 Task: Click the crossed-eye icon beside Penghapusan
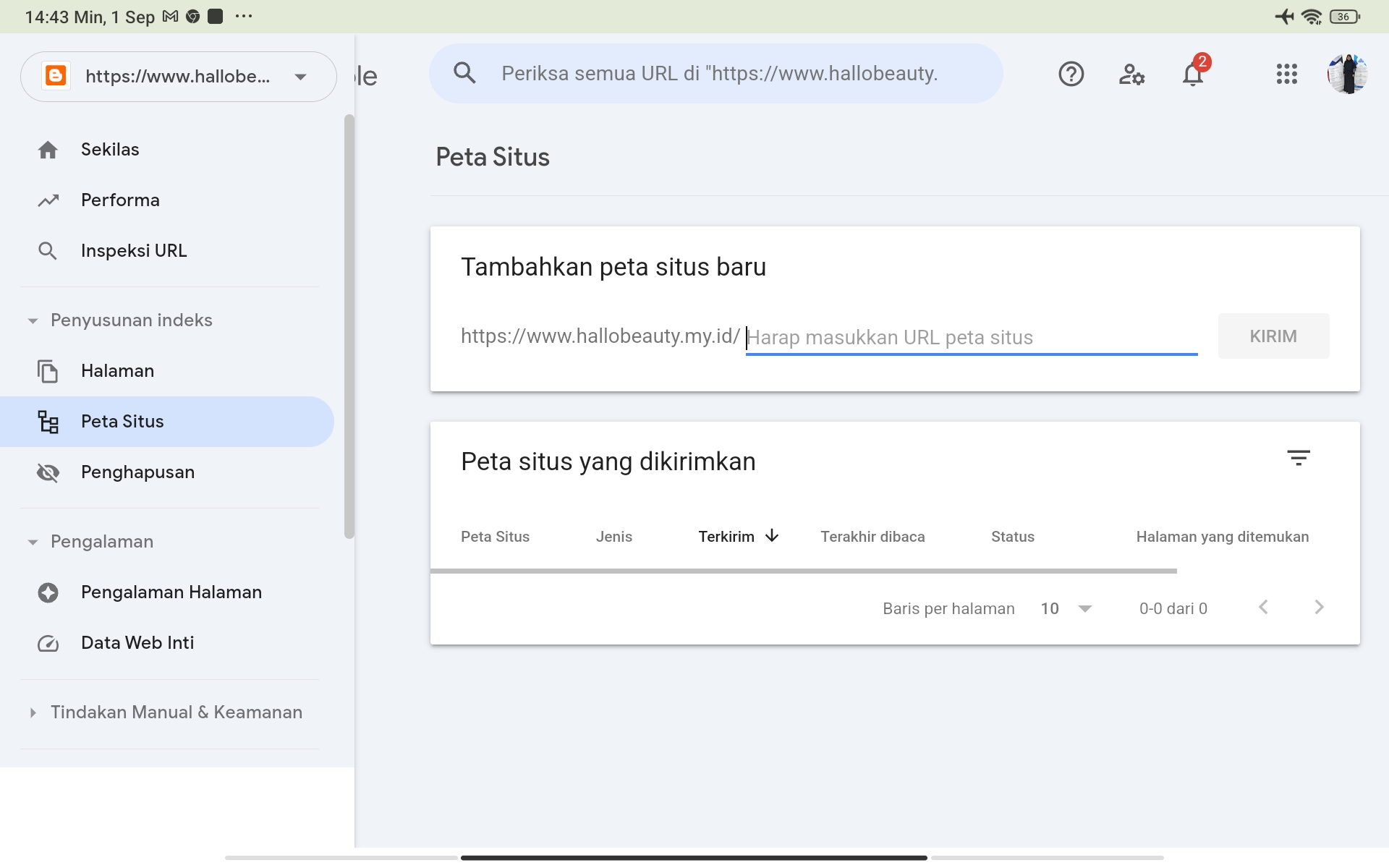pos(48,472)
